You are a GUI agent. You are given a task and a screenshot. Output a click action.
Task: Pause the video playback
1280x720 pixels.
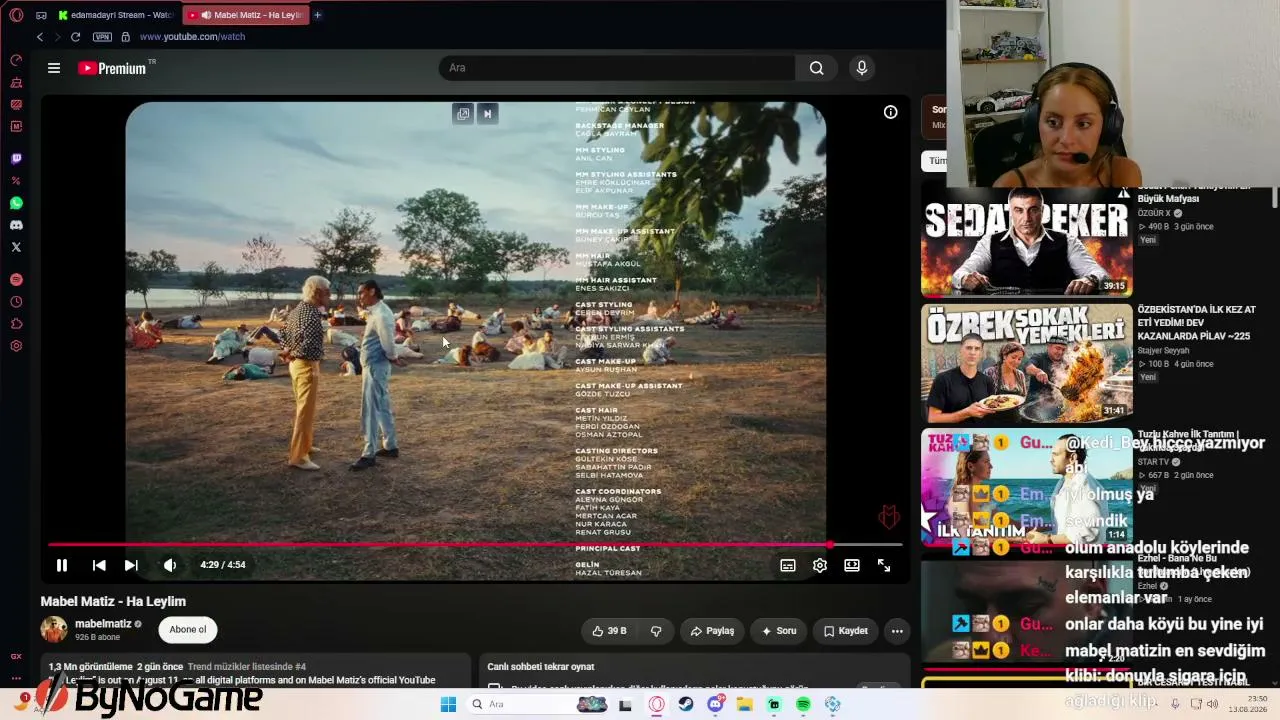(x=62, y=565)
